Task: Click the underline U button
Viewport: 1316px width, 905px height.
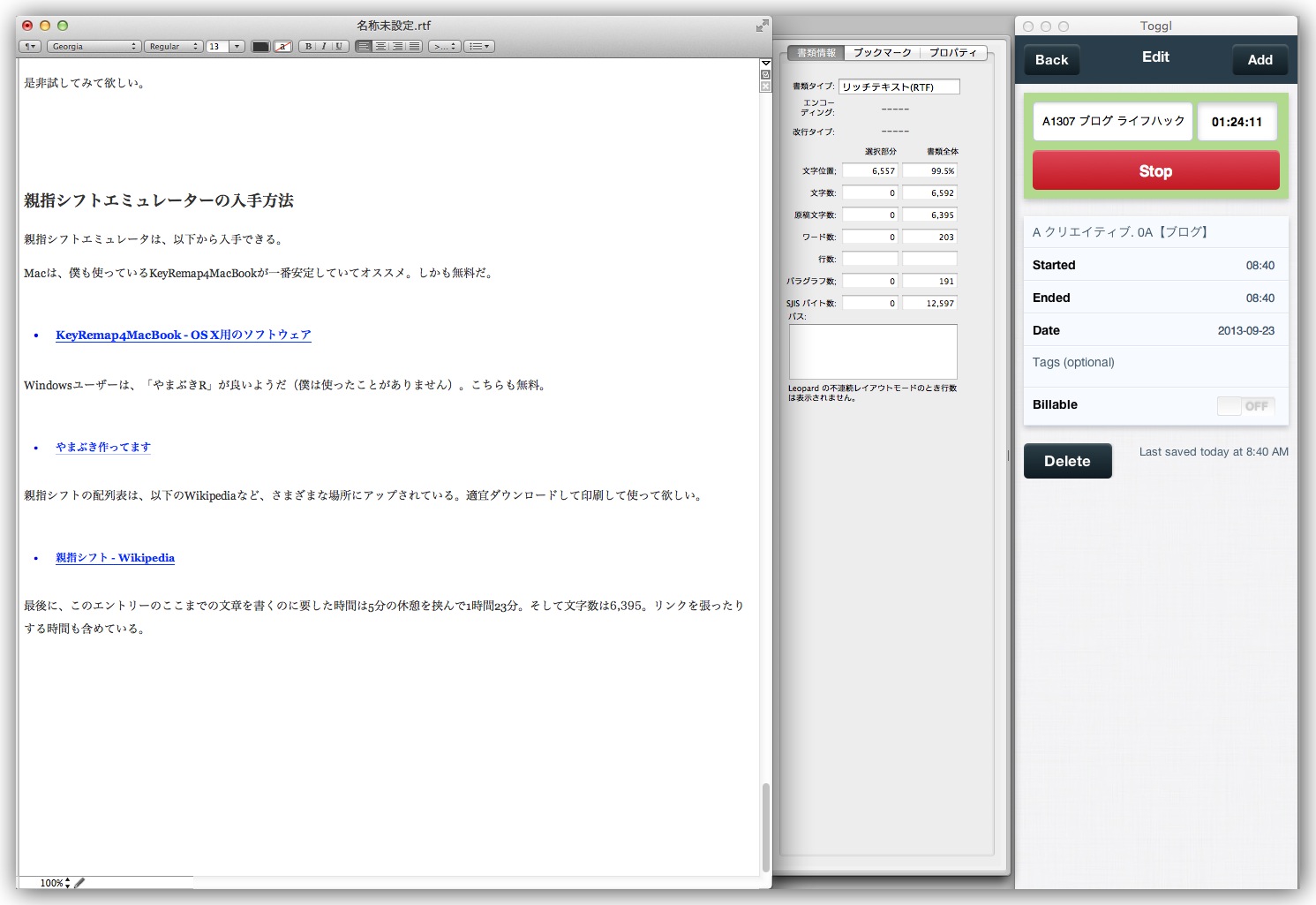Action: [339, 46]
